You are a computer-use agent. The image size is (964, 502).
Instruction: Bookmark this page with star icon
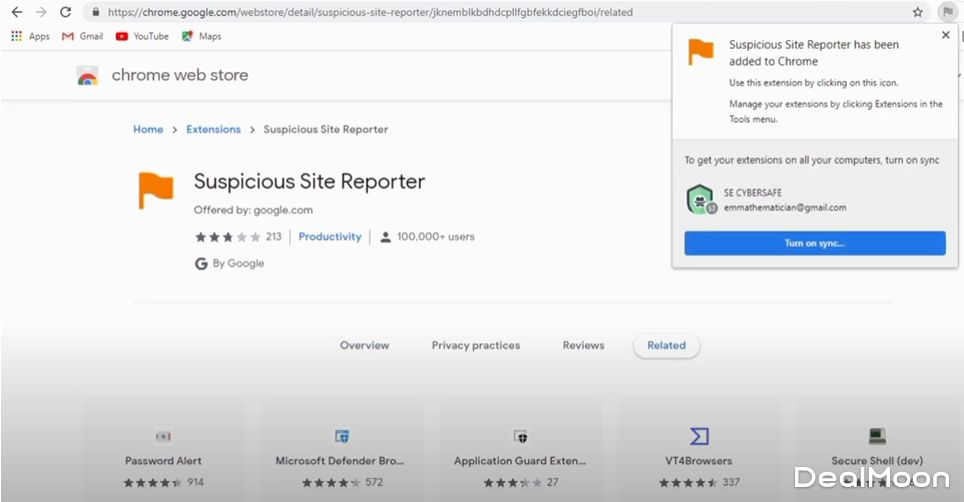coord(917,12)
